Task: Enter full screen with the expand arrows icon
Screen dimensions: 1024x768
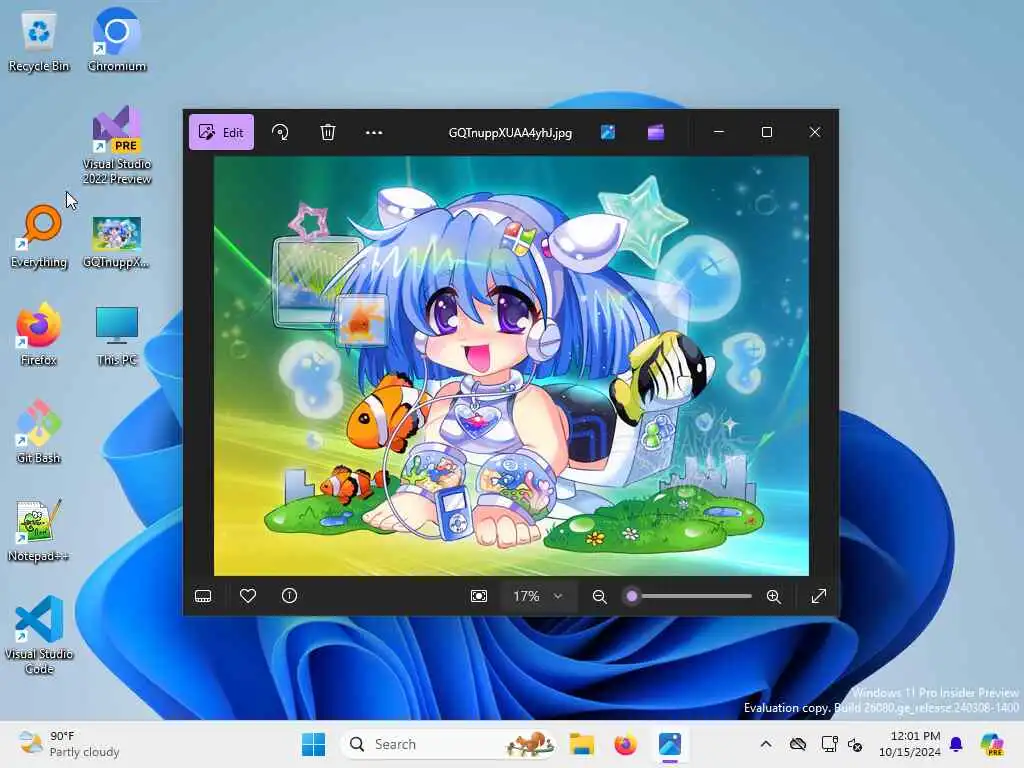Action: pos(818,596)
